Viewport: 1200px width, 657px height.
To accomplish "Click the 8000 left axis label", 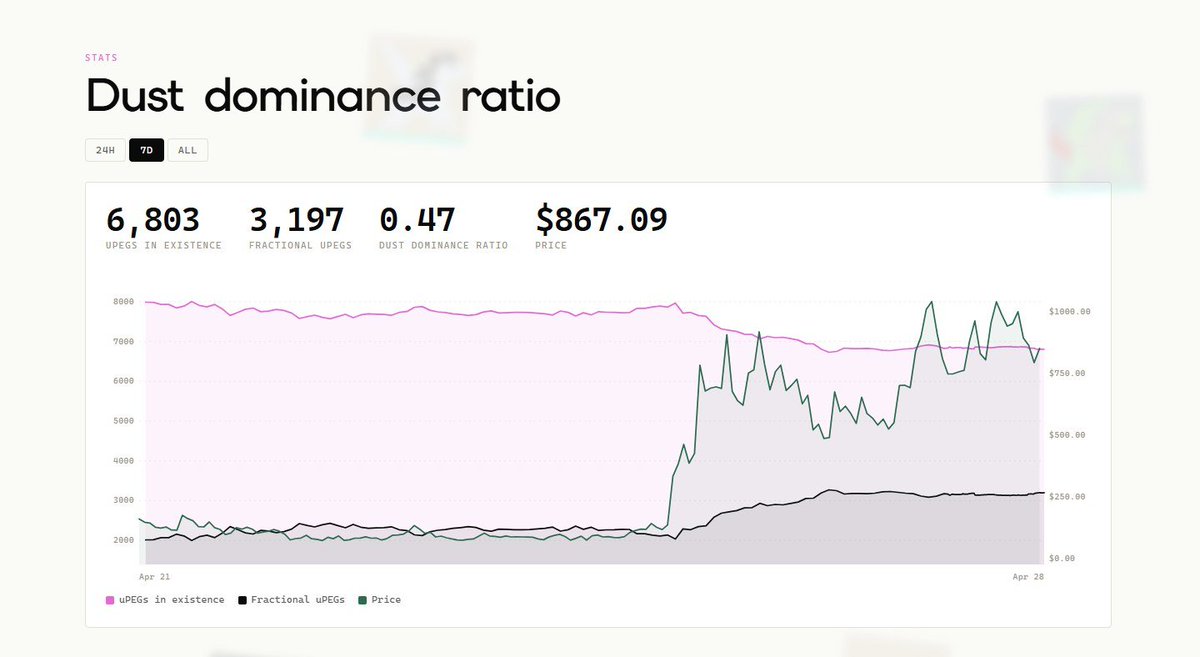I will click(124, 302).
